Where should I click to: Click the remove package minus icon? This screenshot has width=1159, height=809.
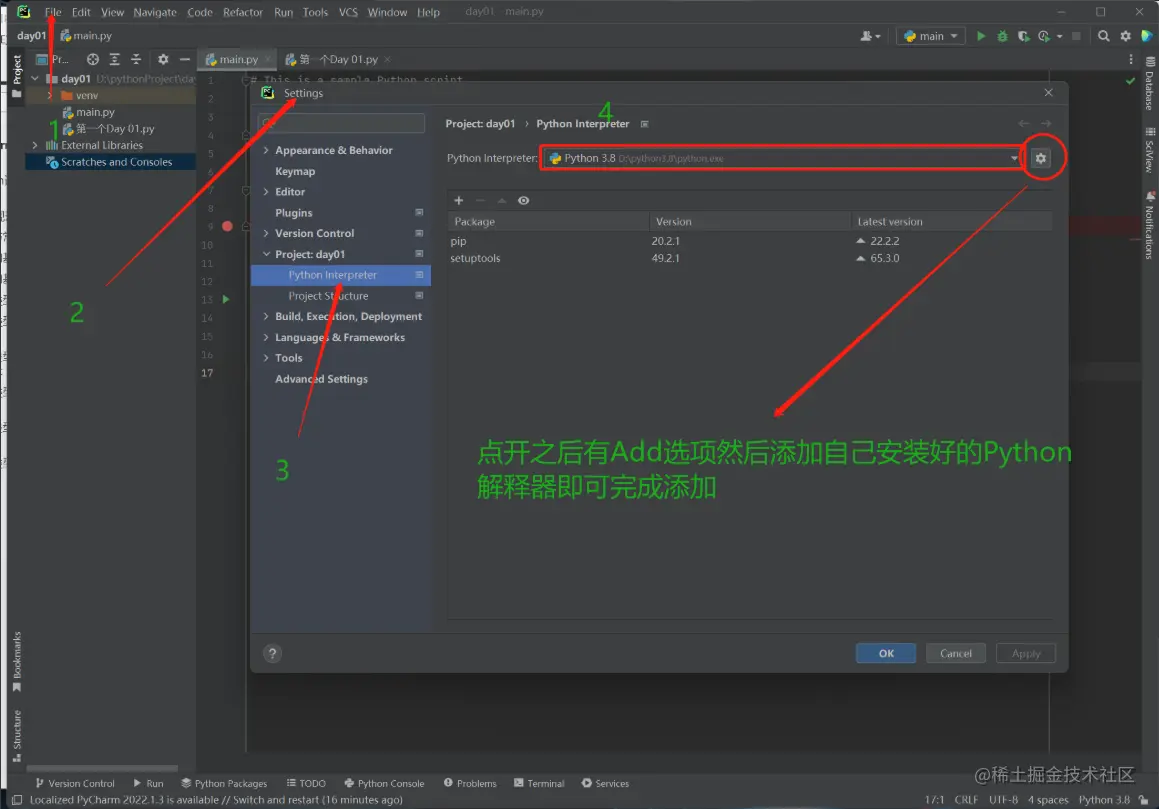(x=480, y=200)
